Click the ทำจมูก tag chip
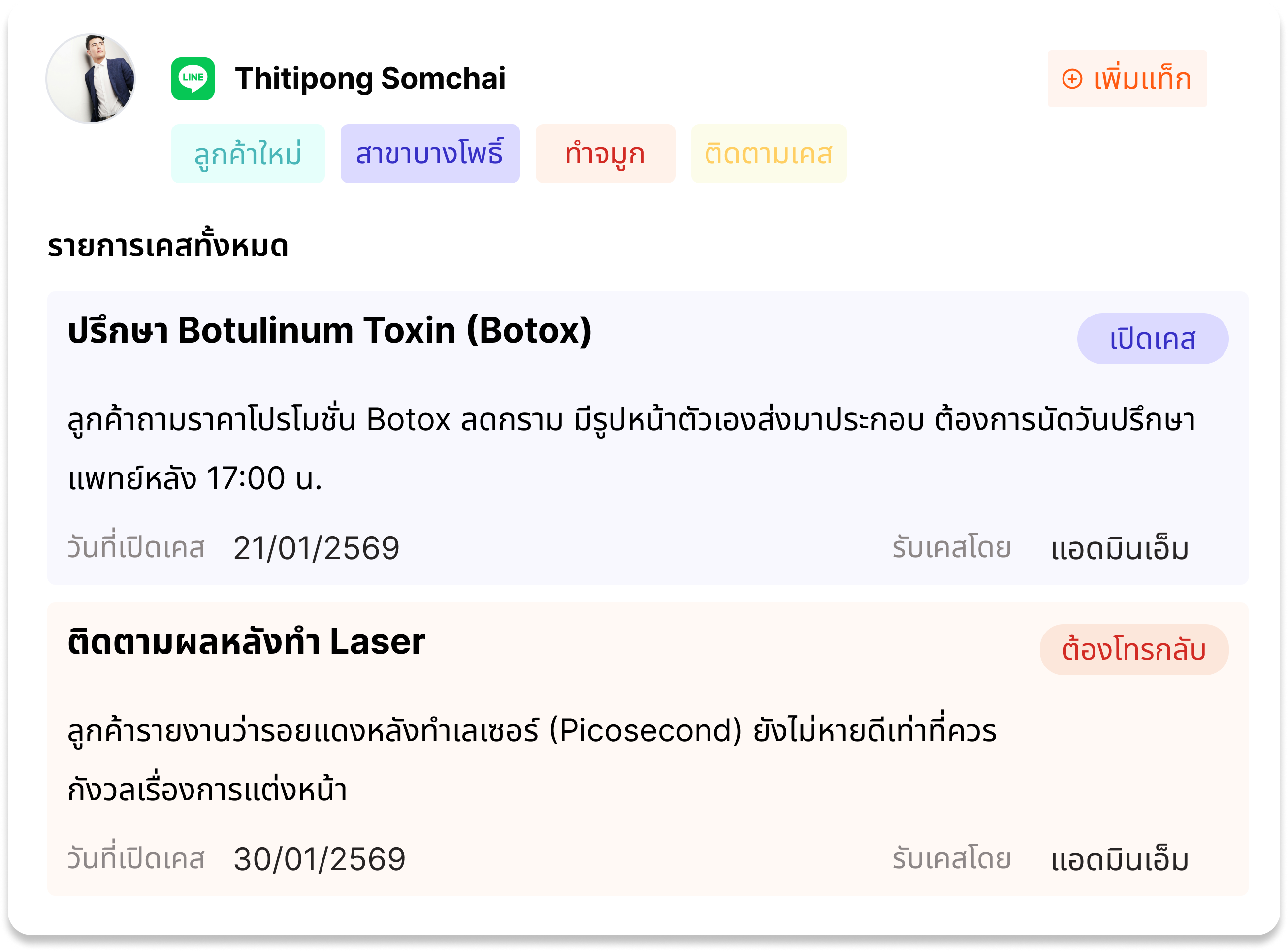1288x951 pixels. coord(605,154)
